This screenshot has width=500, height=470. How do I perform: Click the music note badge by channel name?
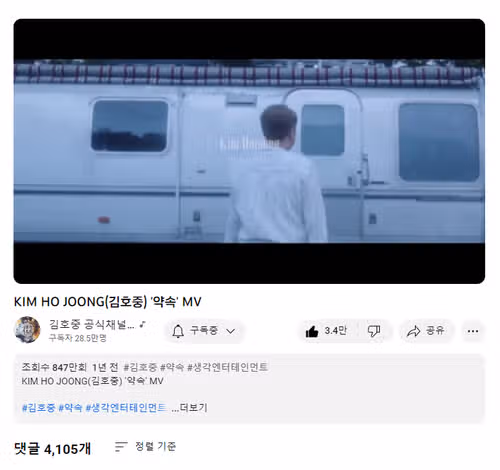pos(143,324)
